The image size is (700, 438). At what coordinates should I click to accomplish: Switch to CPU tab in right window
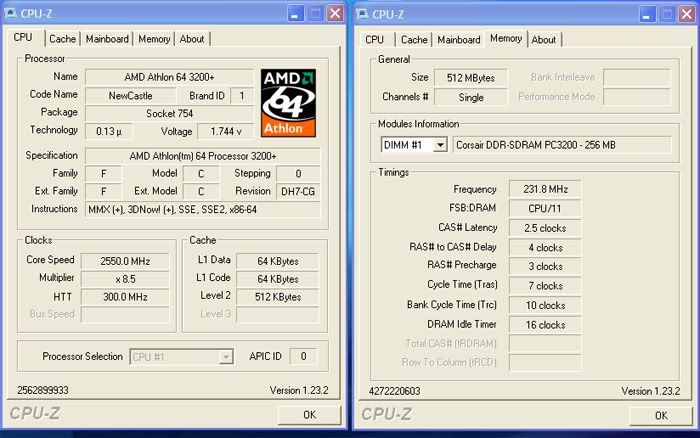click(375, 39)
